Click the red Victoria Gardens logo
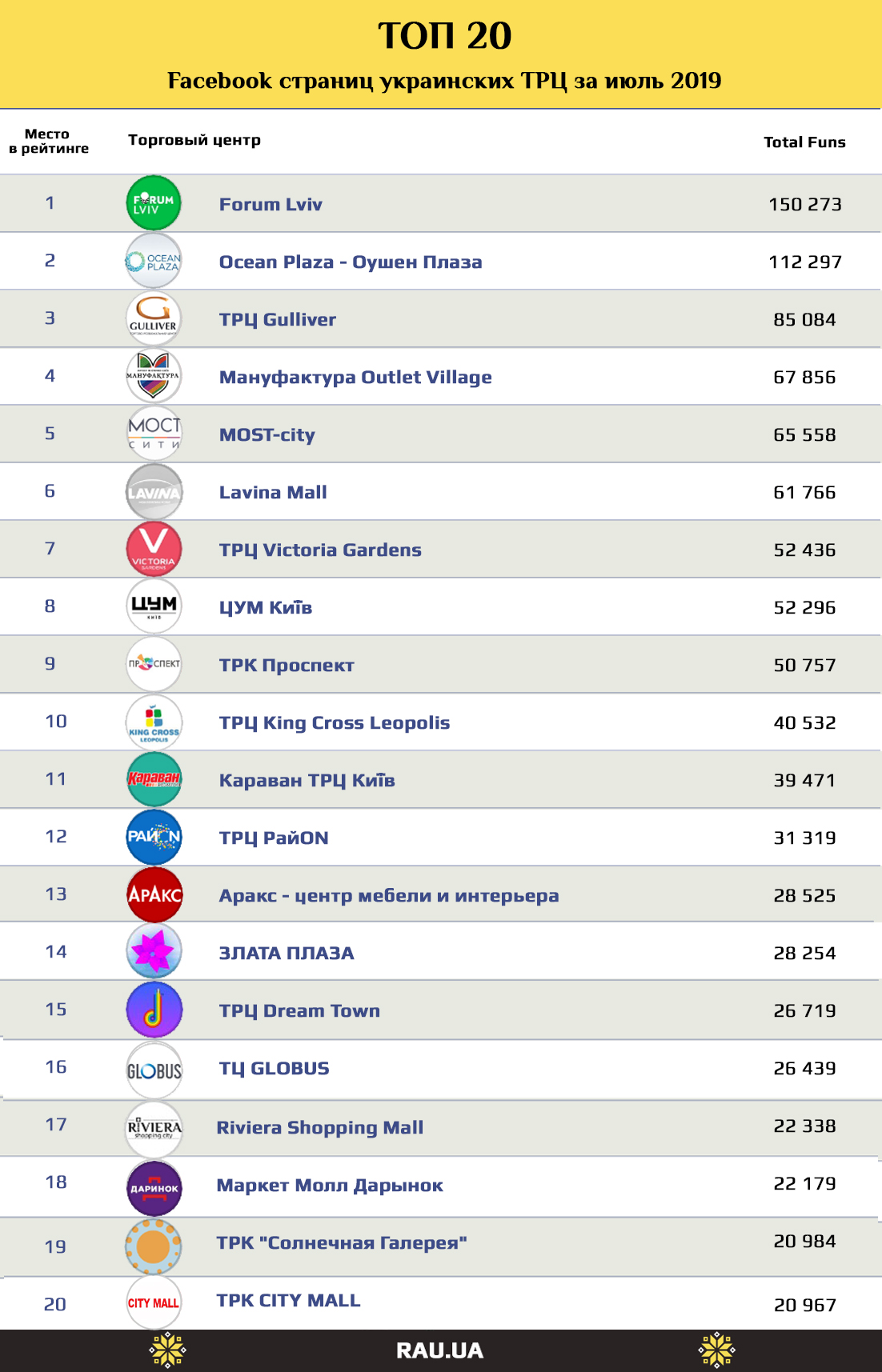This screenshot has width=882, height=1372. [x=154, y=549]
